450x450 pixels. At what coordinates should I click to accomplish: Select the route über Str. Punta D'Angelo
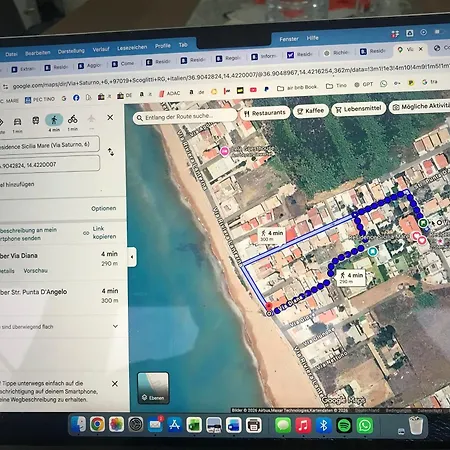(59, 296)
